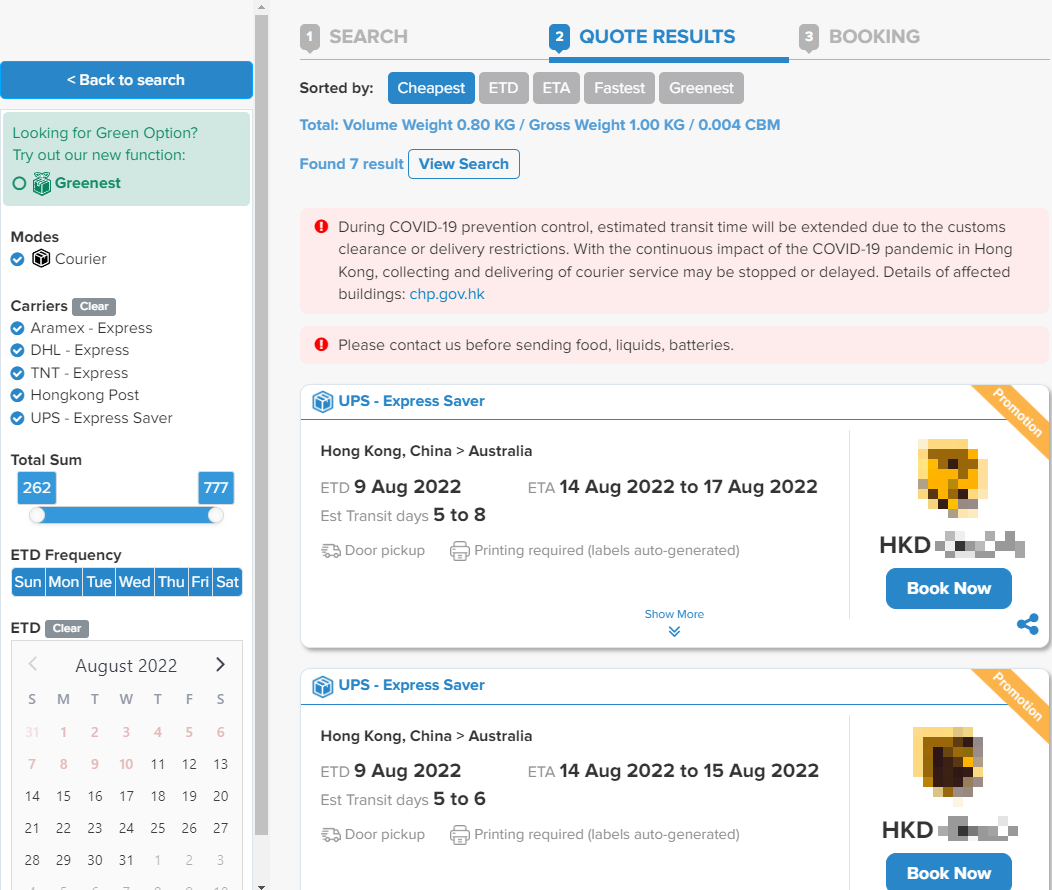Uncheck the DHL - Express carrier

17,350
